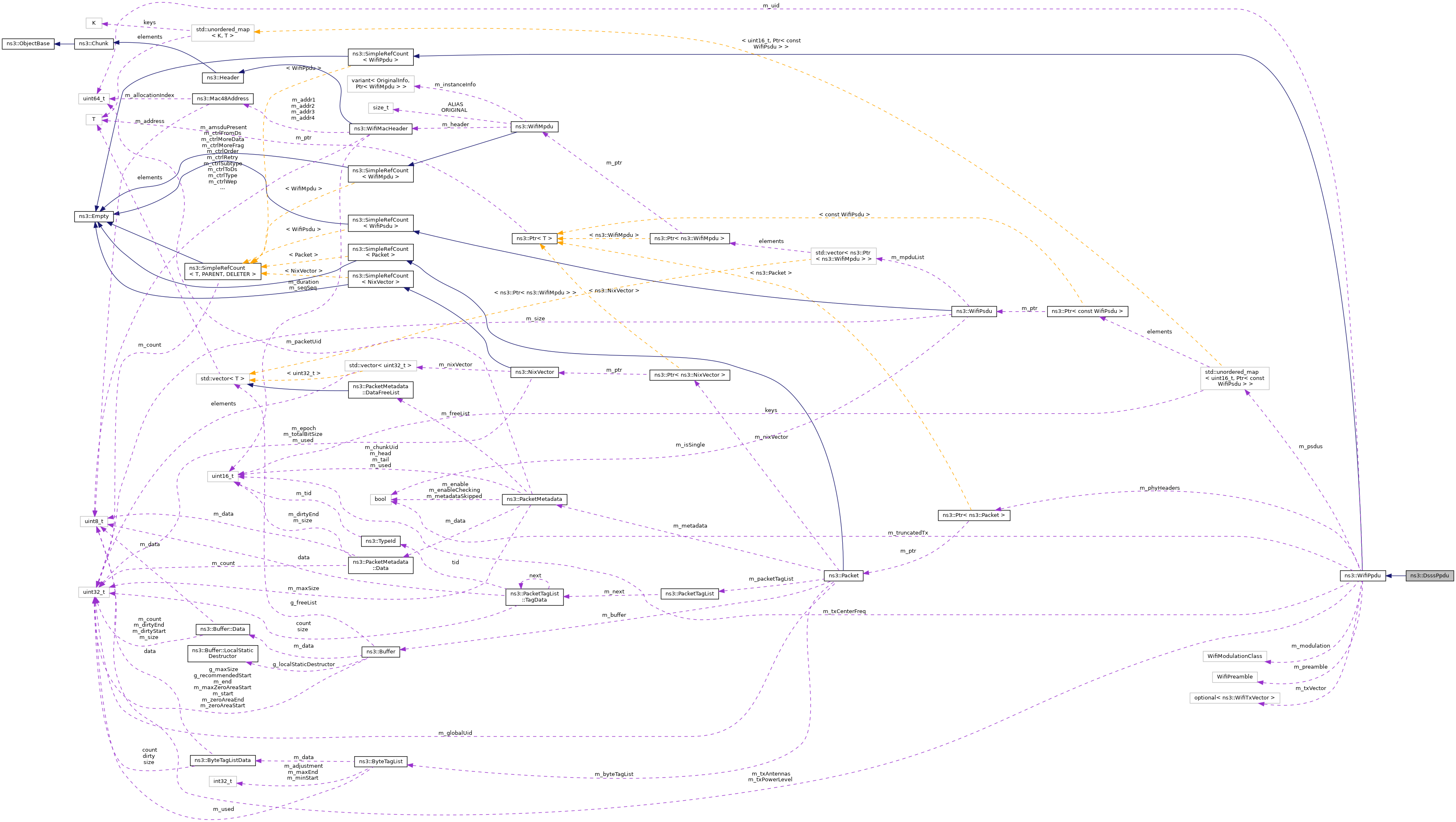The height and width of the screenshot is (822, 1456).
Task: Click the ns3::Buffer::Data node
Action: pos(223,630)
